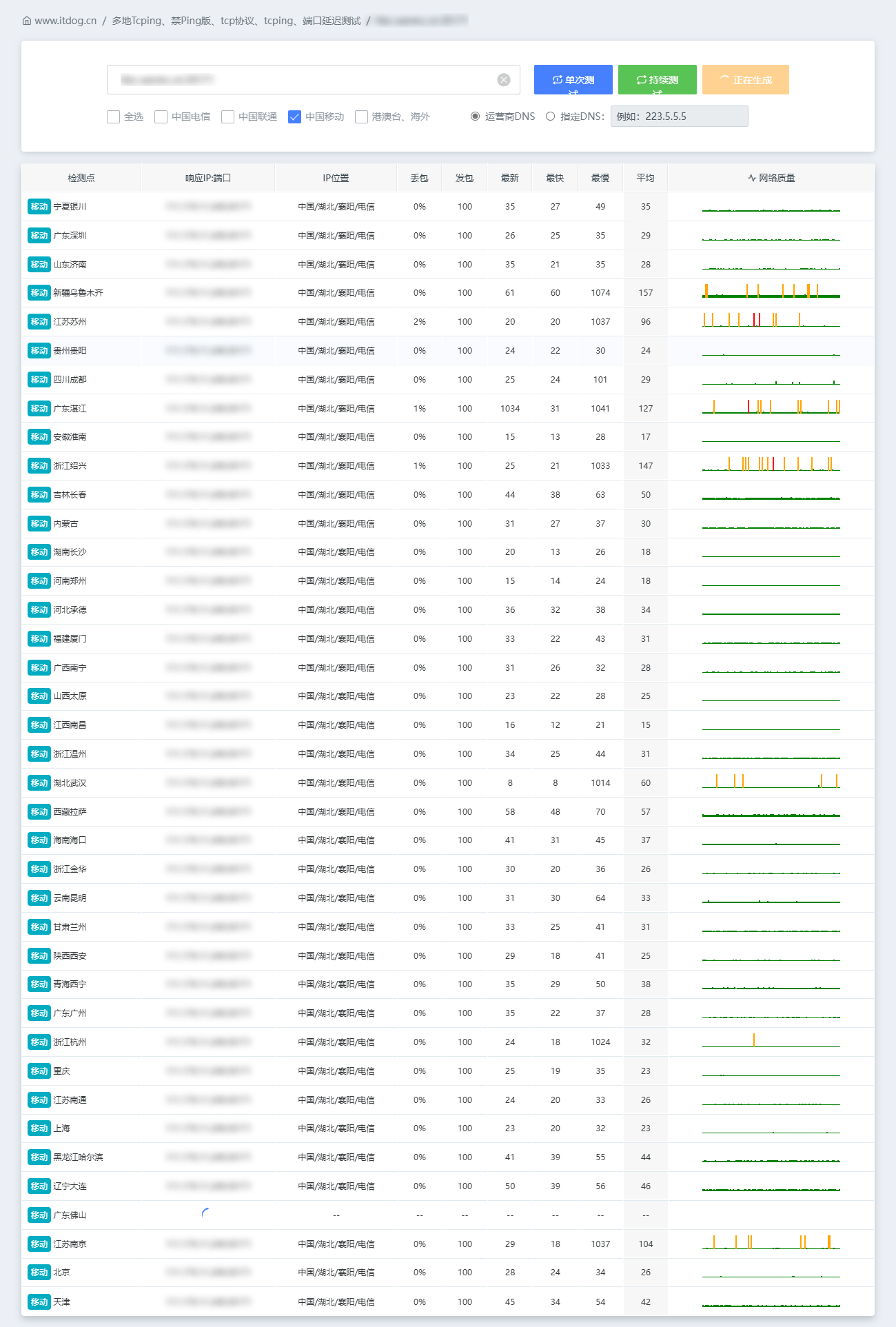Viewport: 896px width, 1327px height.
Task: Open the 多地Tcping breadcrumb link
Action: coord(236,21)
